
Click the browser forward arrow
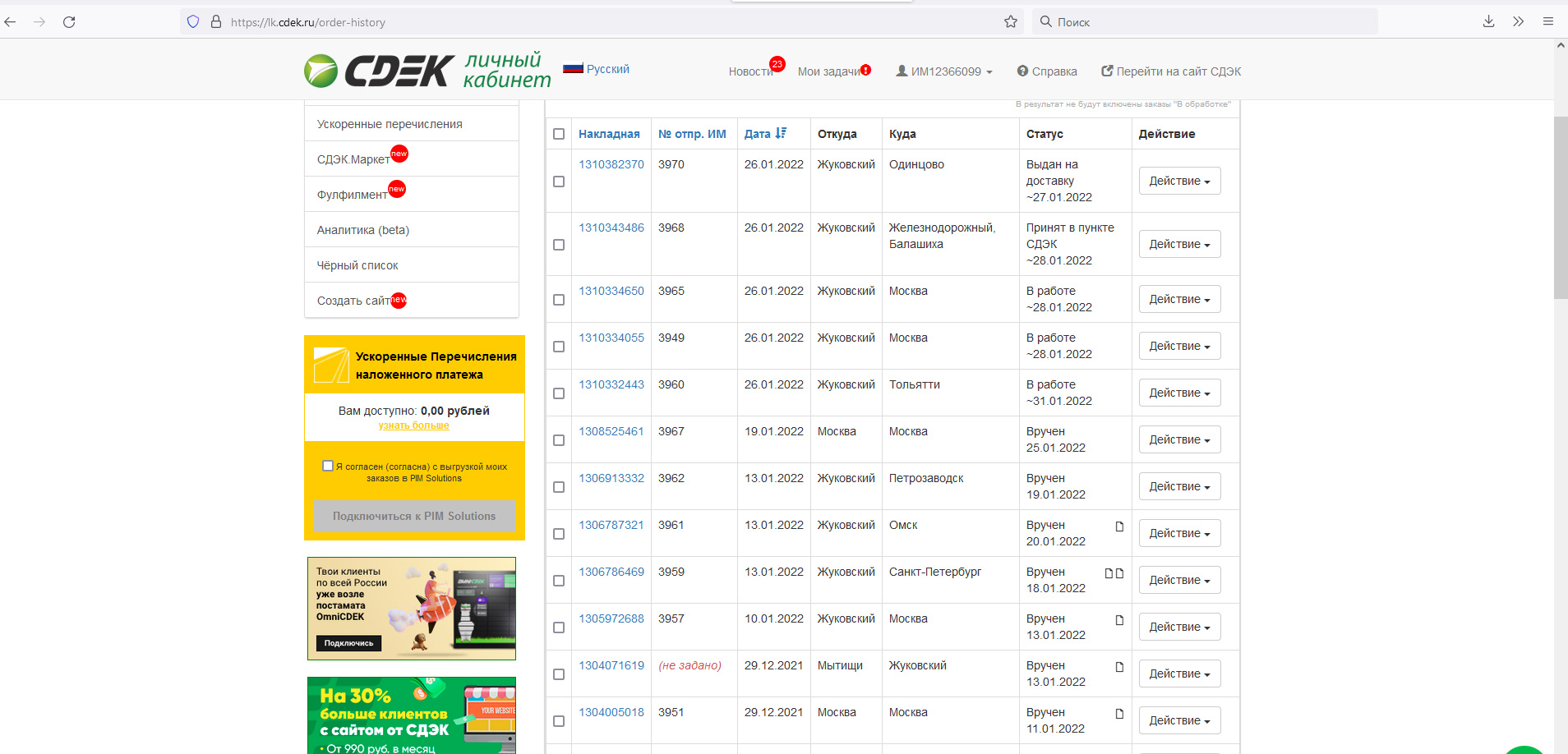(39, 22)
